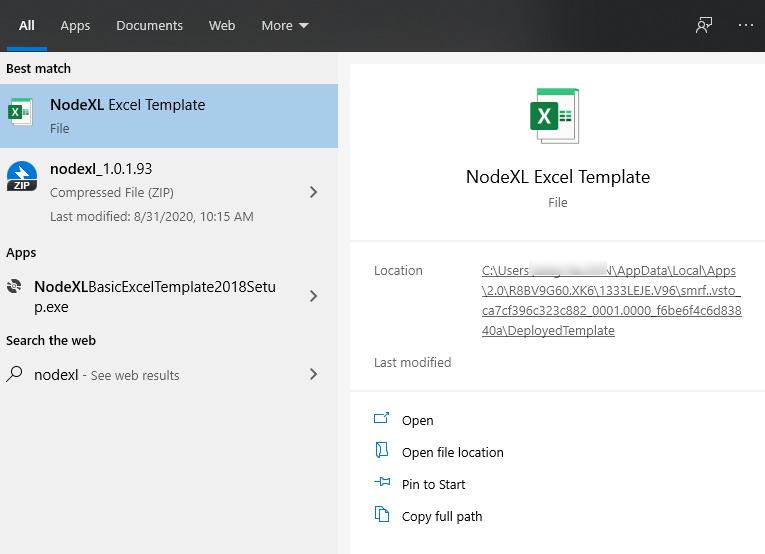Image resolution: width=765 pixels, height=554 pixels.
Task: Click the Open action icon
Action: (382, 418)
